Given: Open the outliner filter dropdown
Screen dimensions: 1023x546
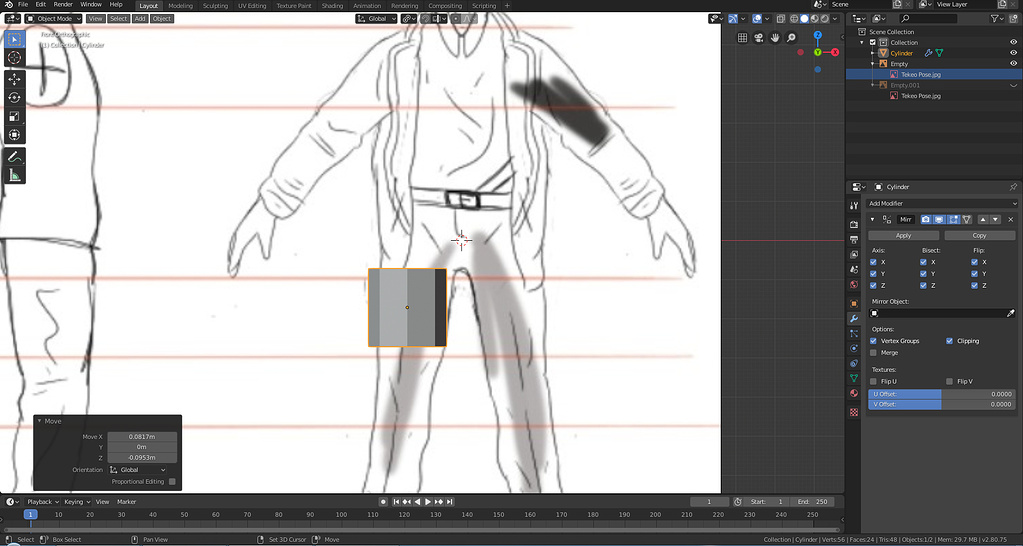Looking at the screenshot, I should (998, 19).
